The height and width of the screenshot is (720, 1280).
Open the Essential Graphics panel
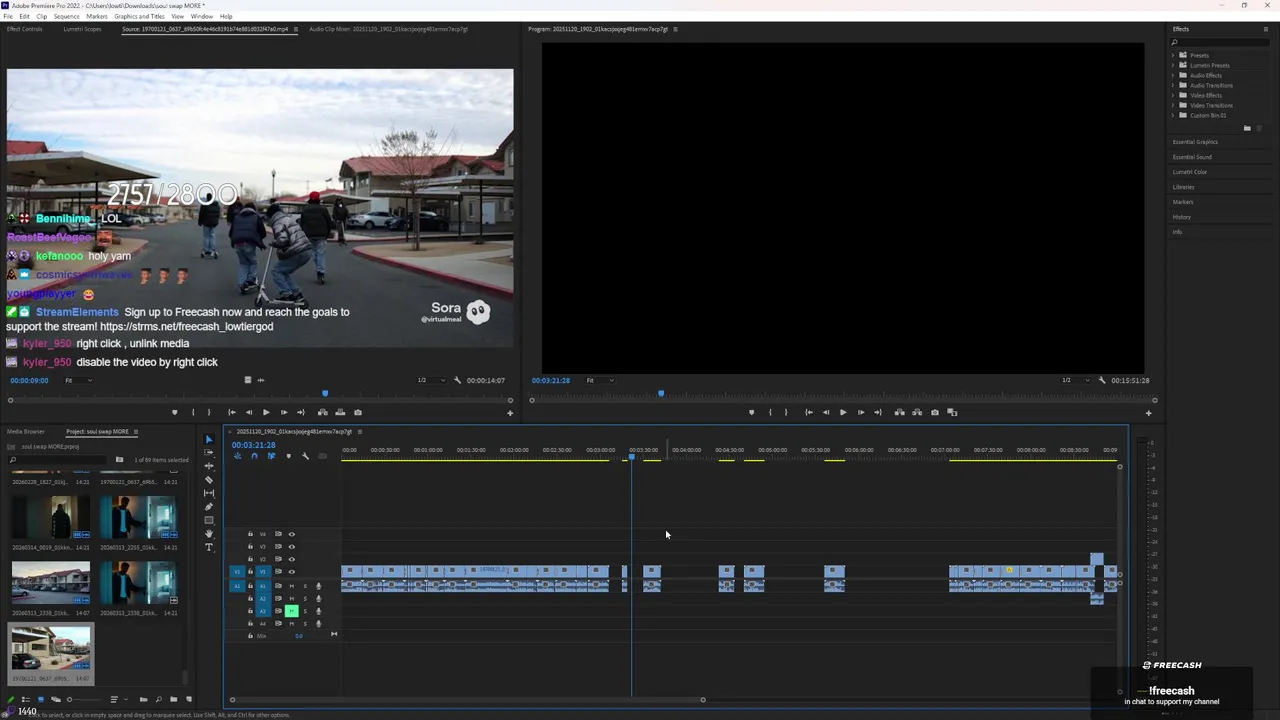point(1195,142)
